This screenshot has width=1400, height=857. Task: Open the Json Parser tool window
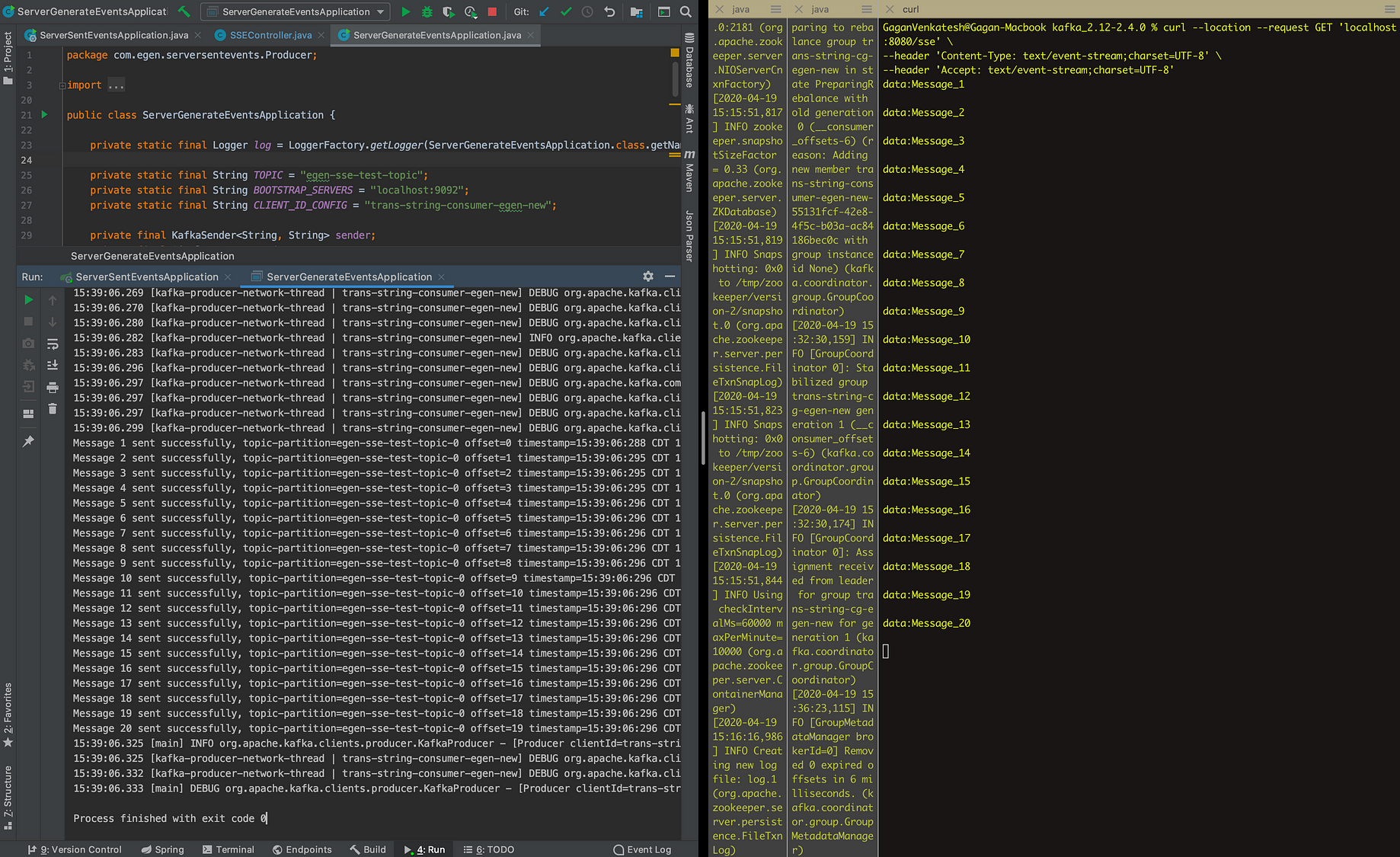click(x=689, y=236)
